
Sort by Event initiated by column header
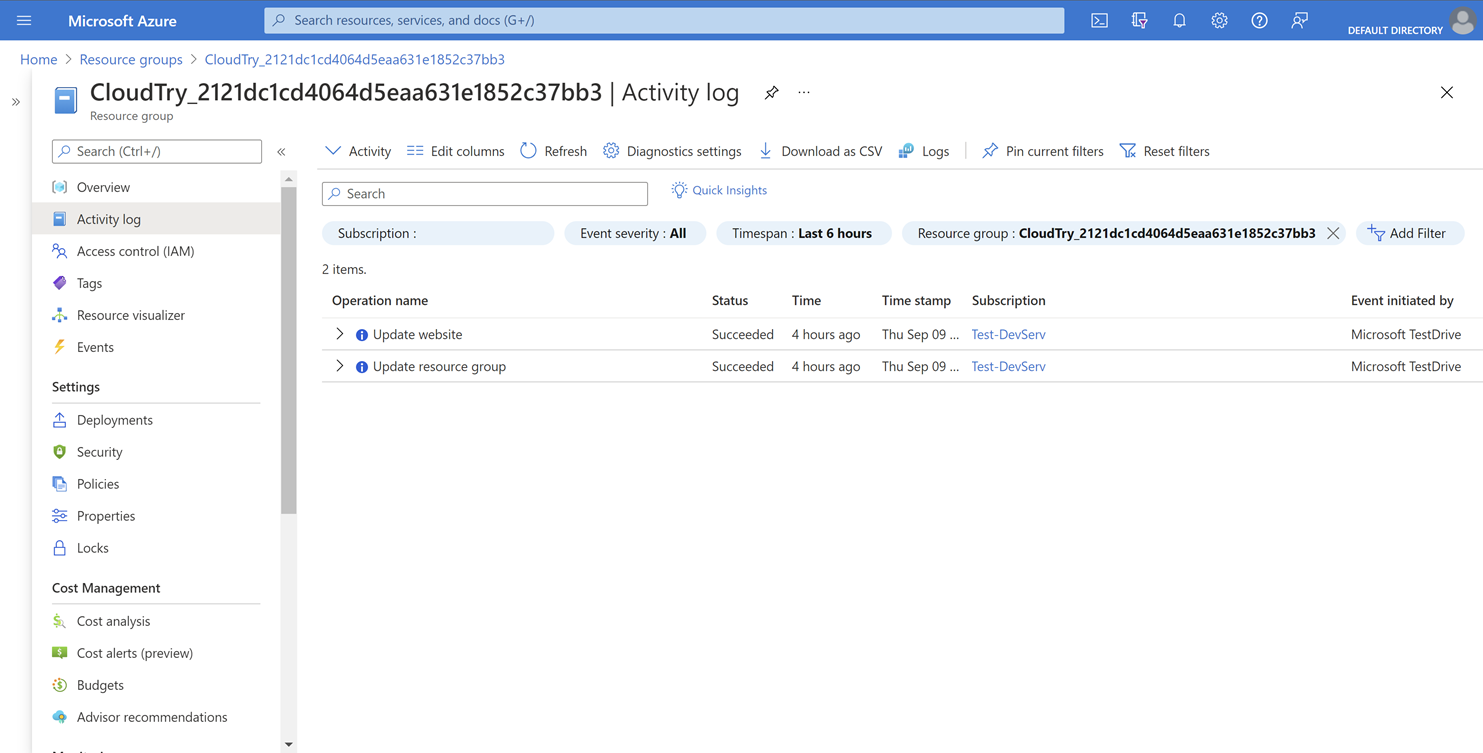tap(1402, 300)
